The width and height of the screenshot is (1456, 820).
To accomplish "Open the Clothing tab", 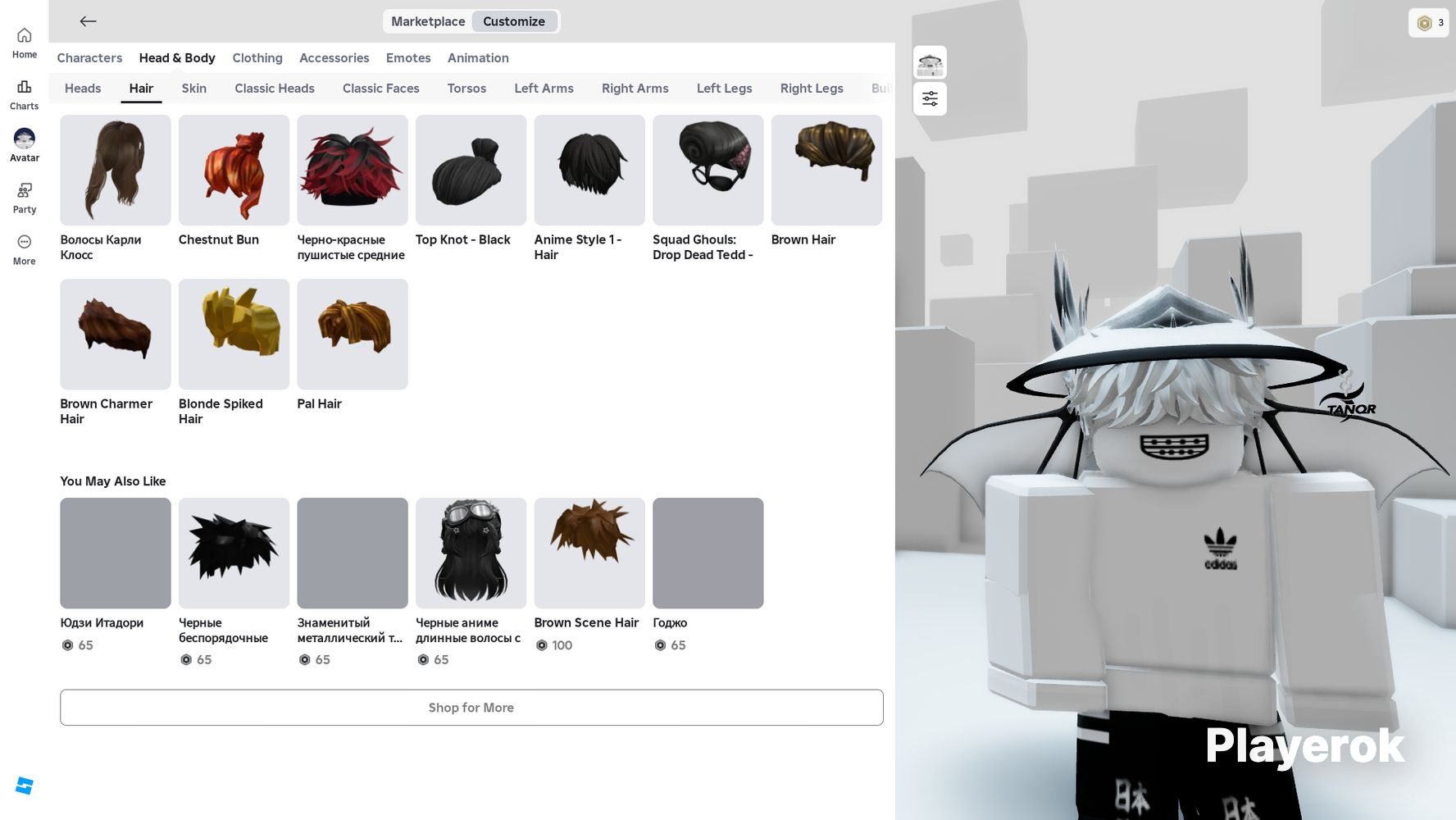I will pos(257,58).
